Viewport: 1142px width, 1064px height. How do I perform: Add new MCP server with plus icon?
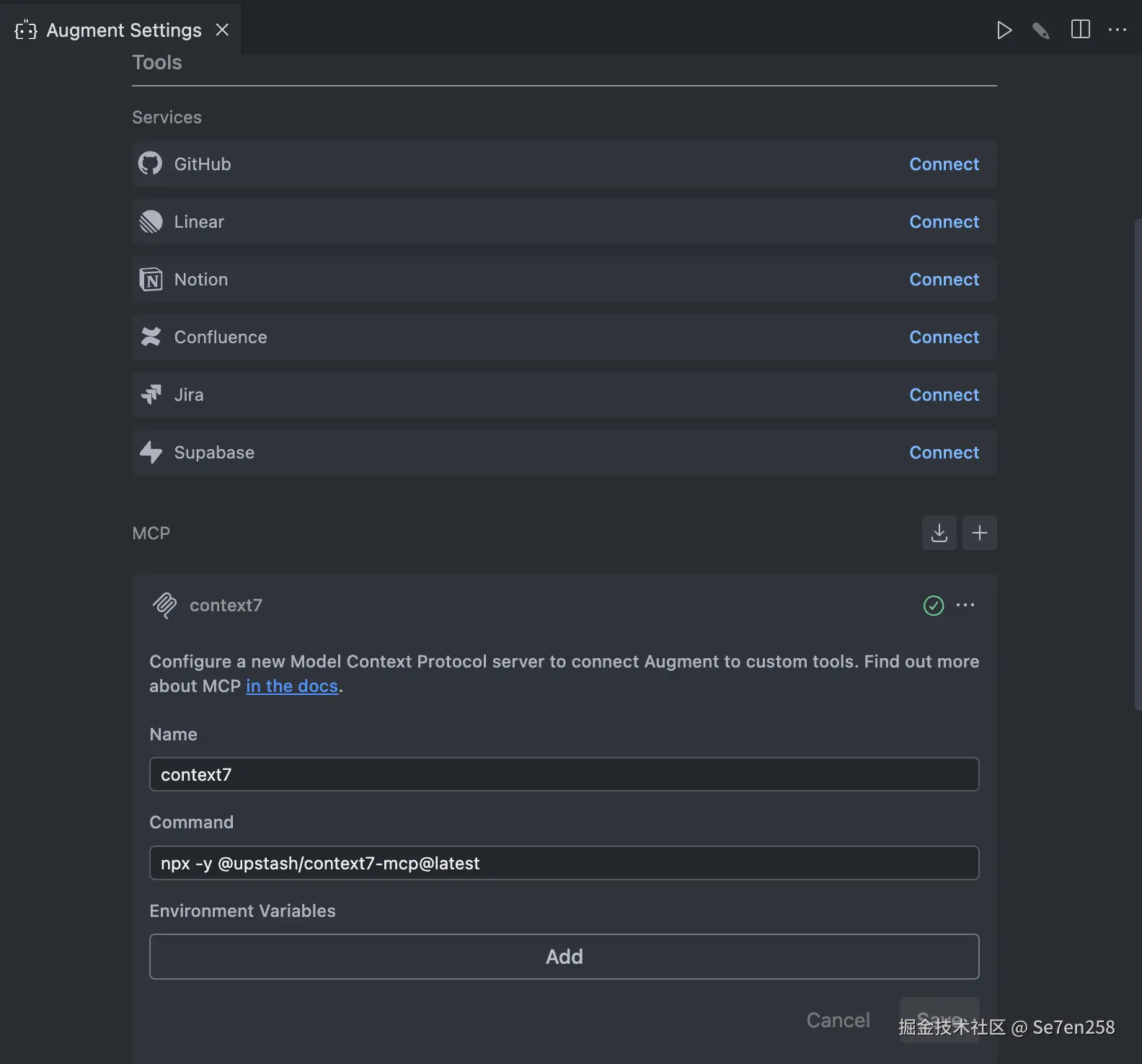click(979, 533)
